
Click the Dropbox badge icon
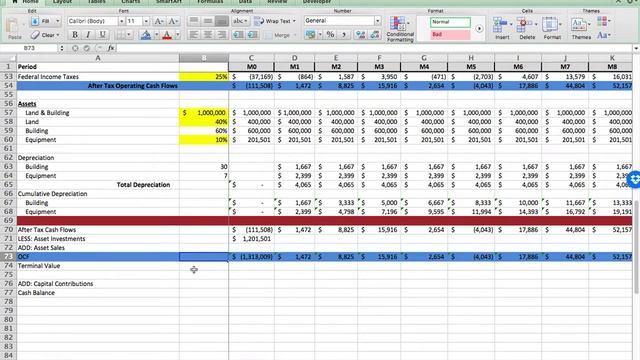(634, 179)
